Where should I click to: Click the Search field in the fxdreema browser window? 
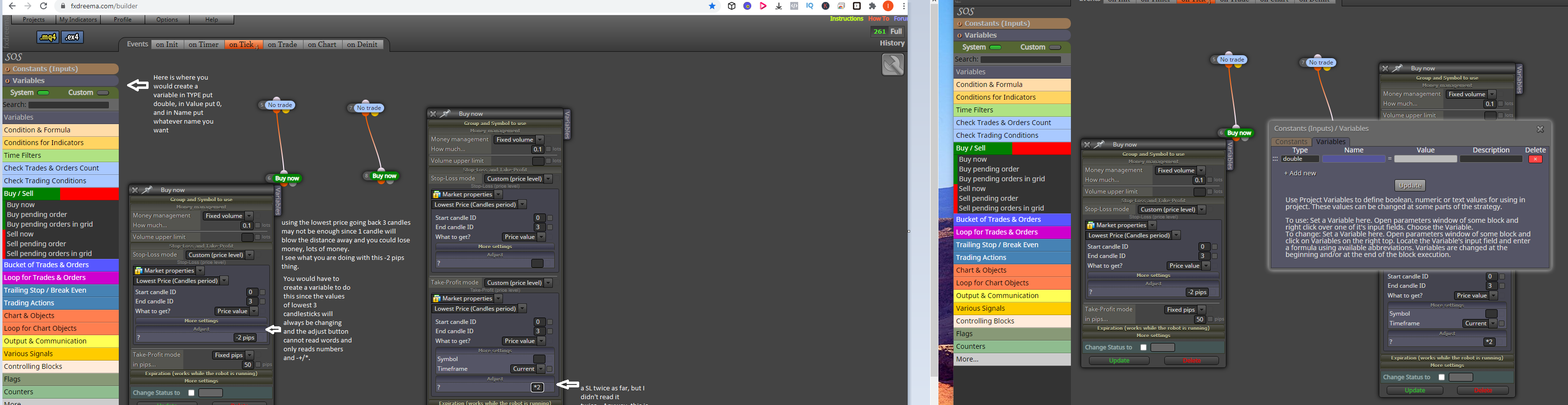69,105
